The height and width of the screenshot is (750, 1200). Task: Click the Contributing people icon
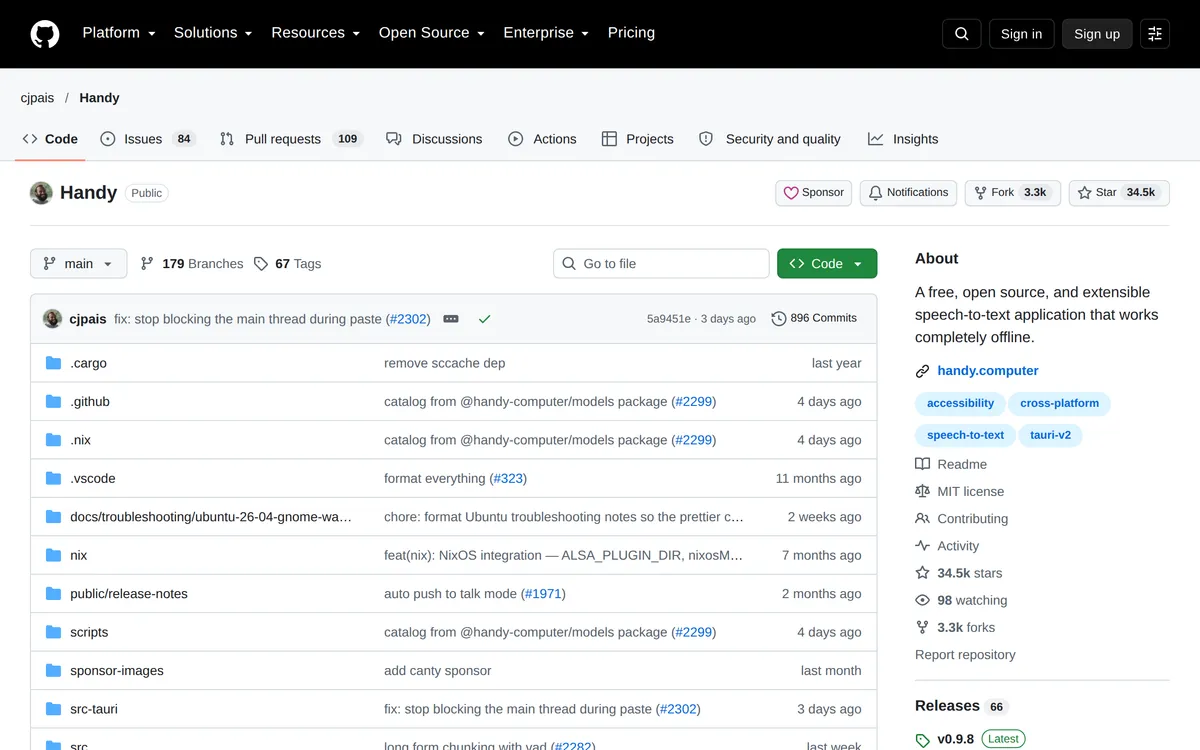[923, 519]
